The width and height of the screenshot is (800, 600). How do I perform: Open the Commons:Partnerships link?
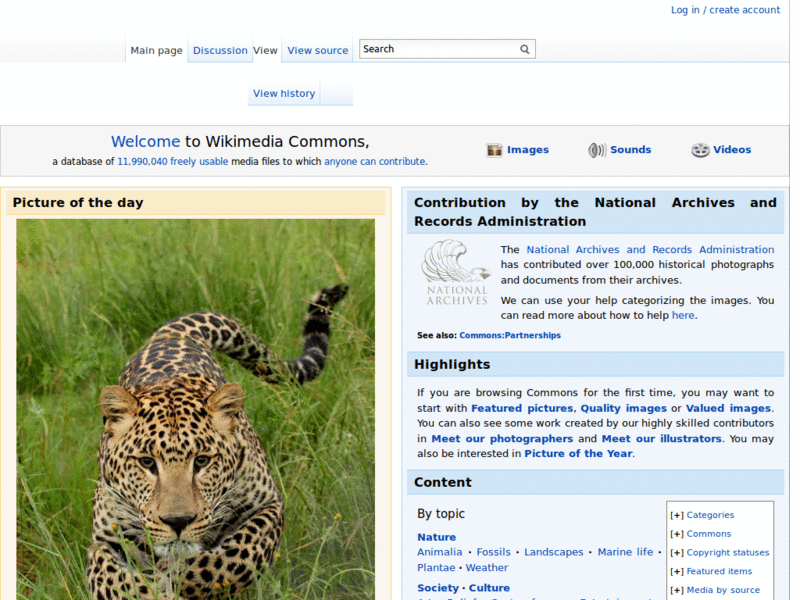pyautogui.click(x=510, y=335)
